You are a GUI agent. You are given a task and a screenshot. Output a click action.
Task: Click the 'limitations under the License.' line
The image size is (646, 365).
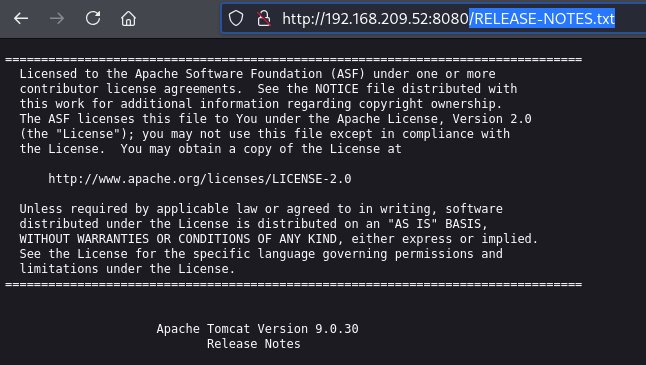pyautogui.click(x=127, y=269)
